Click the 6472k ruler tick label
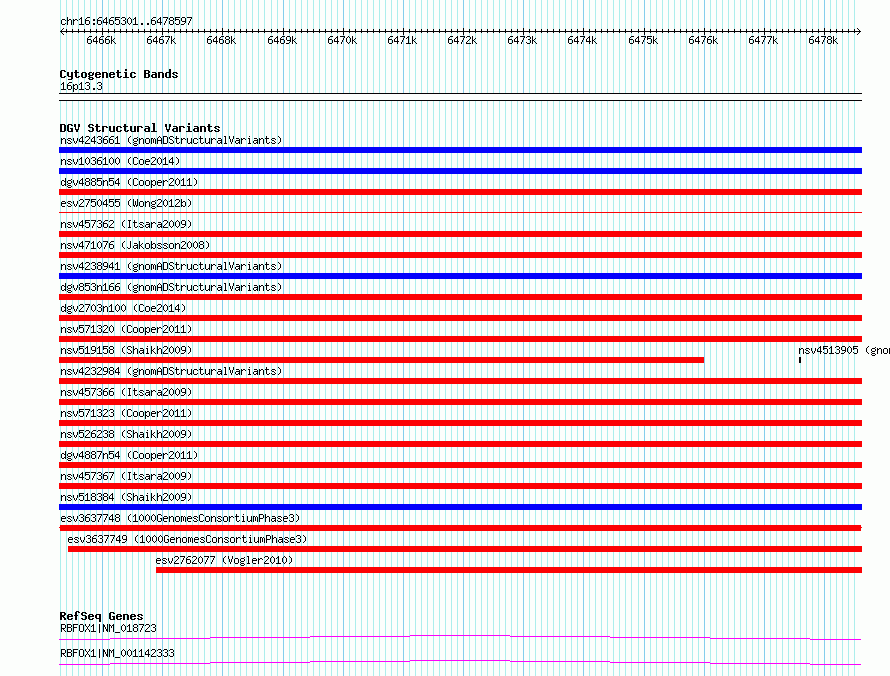The width and height of the screenshot is (890, 676). click(x=462, y=40)
